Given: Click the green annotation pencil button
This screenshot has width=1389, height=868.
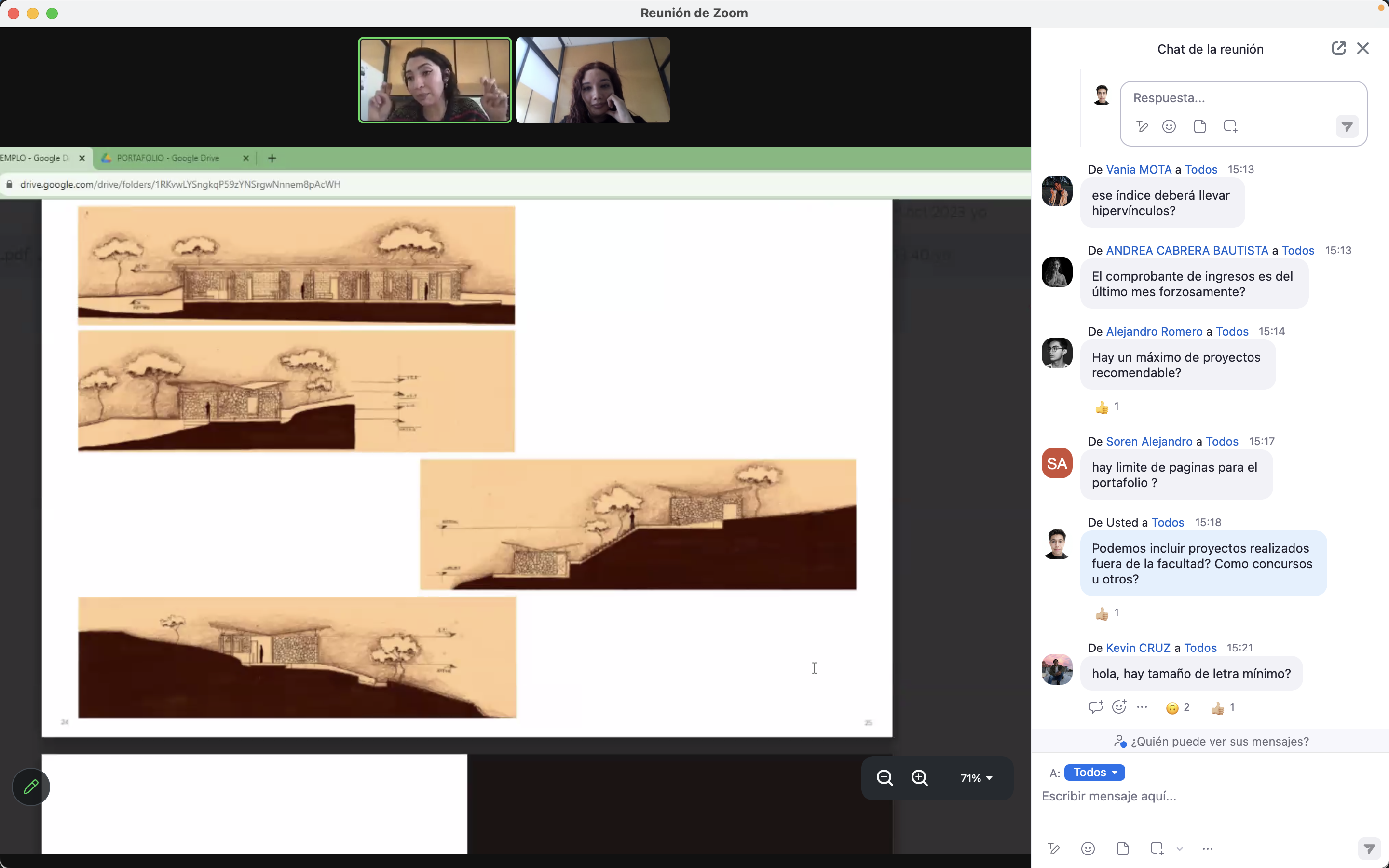Looking at the screenshot, I should [x=31, y=787].
